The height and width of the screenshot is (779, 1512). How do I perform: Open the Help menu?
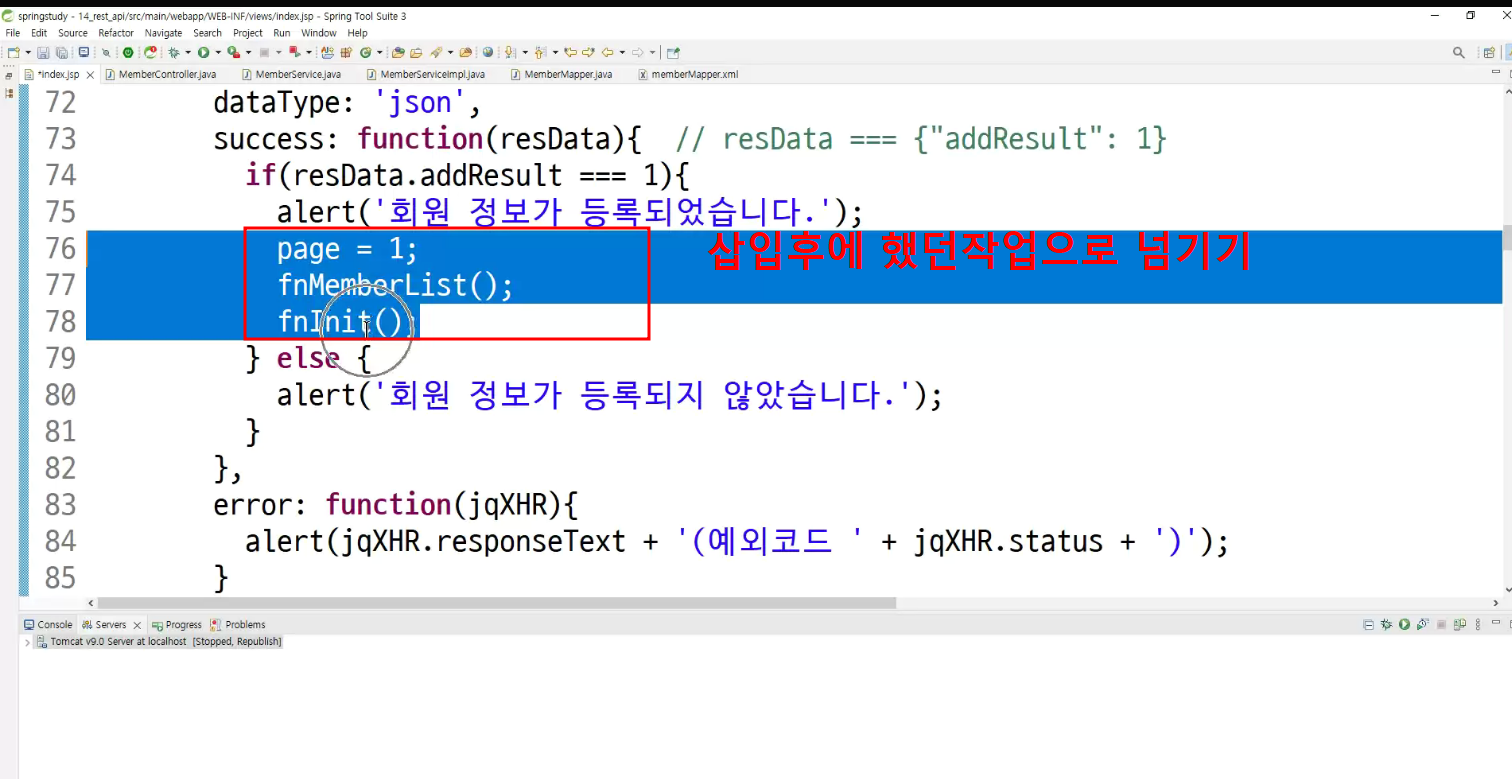(358, 33)
